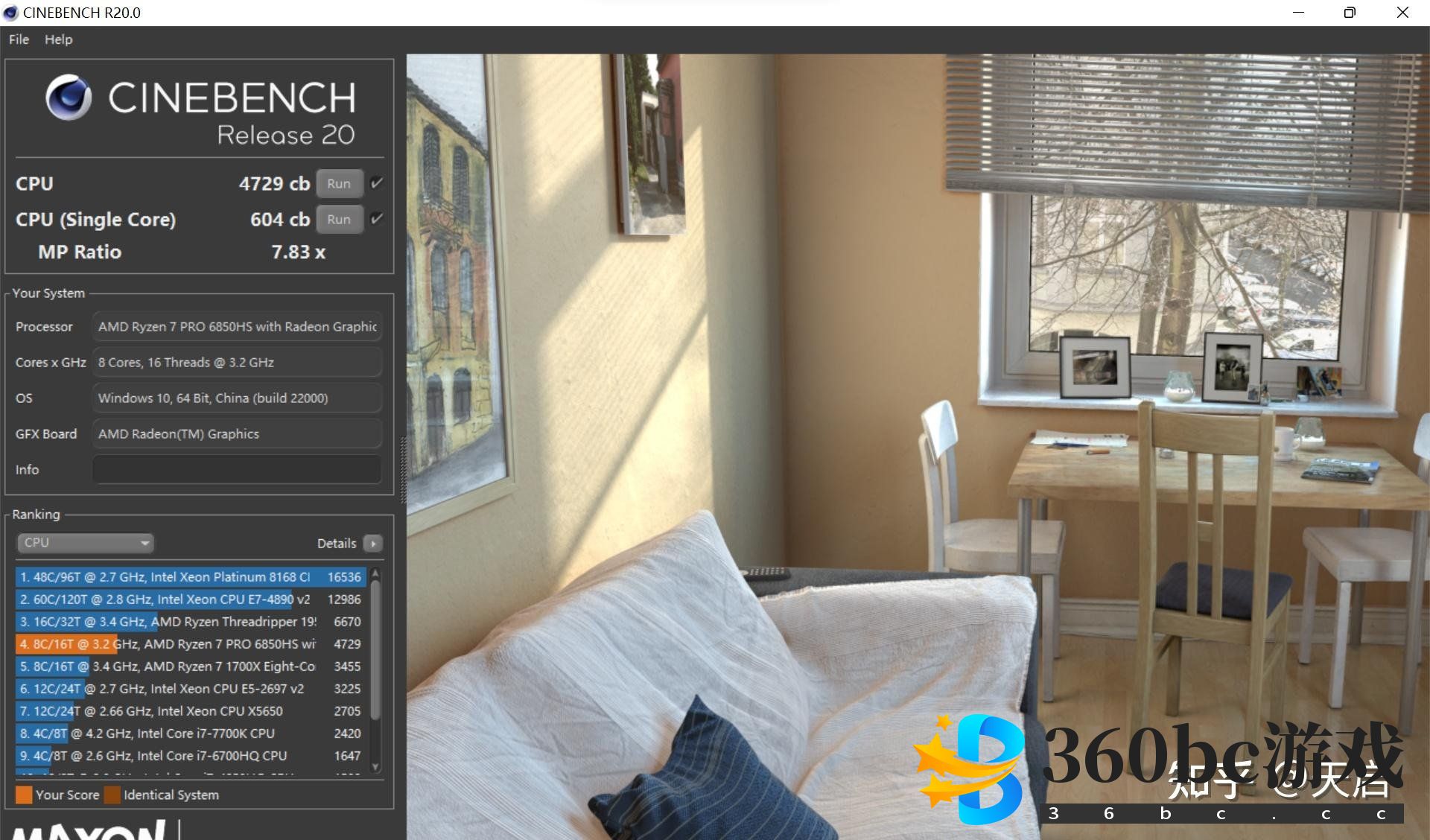The width and height of the screenshot is (1430, 840).
Task: Click the Processor name field
Action: pyautogui.click(x=237, y=327)
